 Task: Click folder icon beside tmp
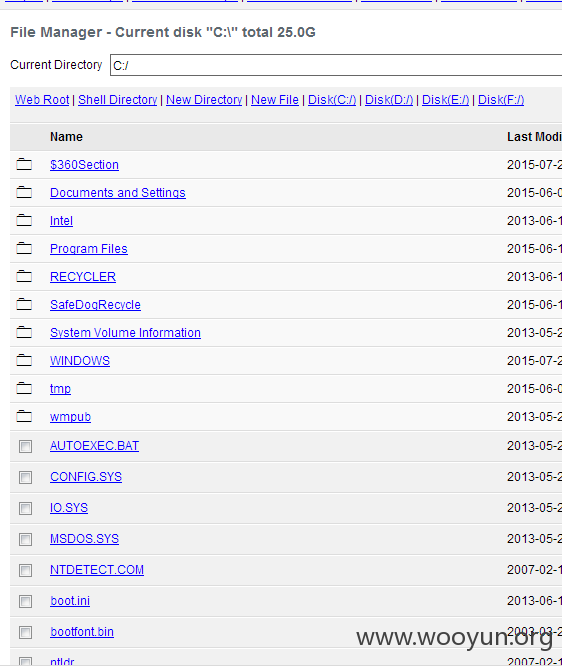24,389
